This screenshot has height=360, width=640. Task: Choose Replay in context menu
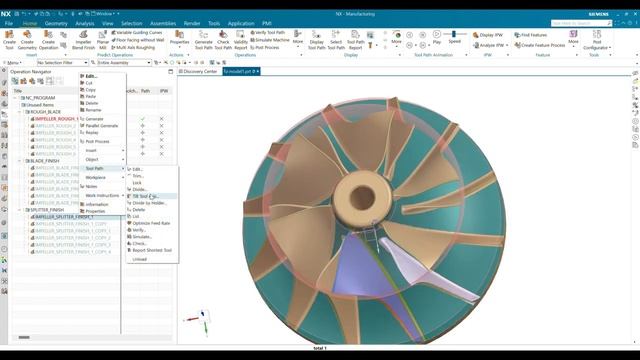tap(102, 133)
